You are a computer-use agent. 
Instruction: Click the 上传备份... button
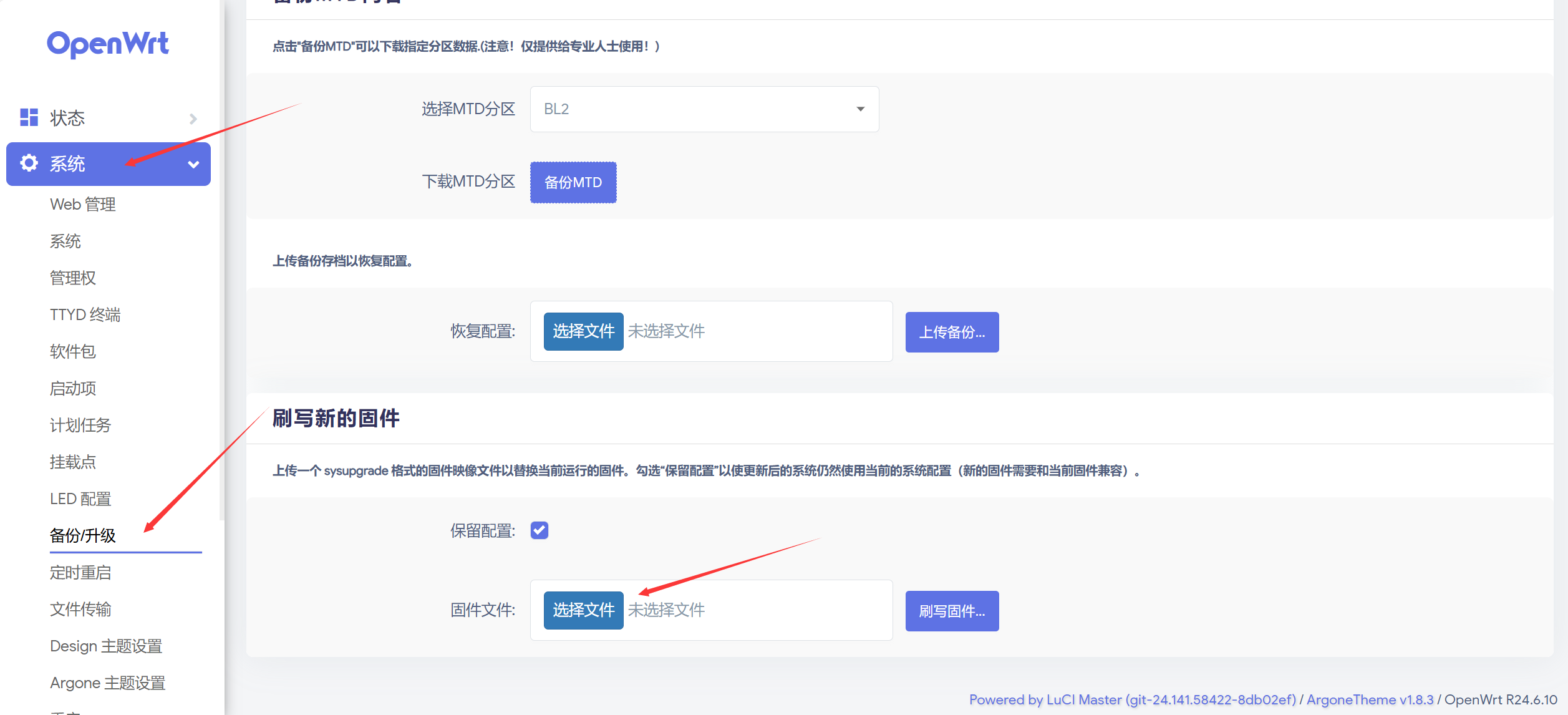[952, 332]
